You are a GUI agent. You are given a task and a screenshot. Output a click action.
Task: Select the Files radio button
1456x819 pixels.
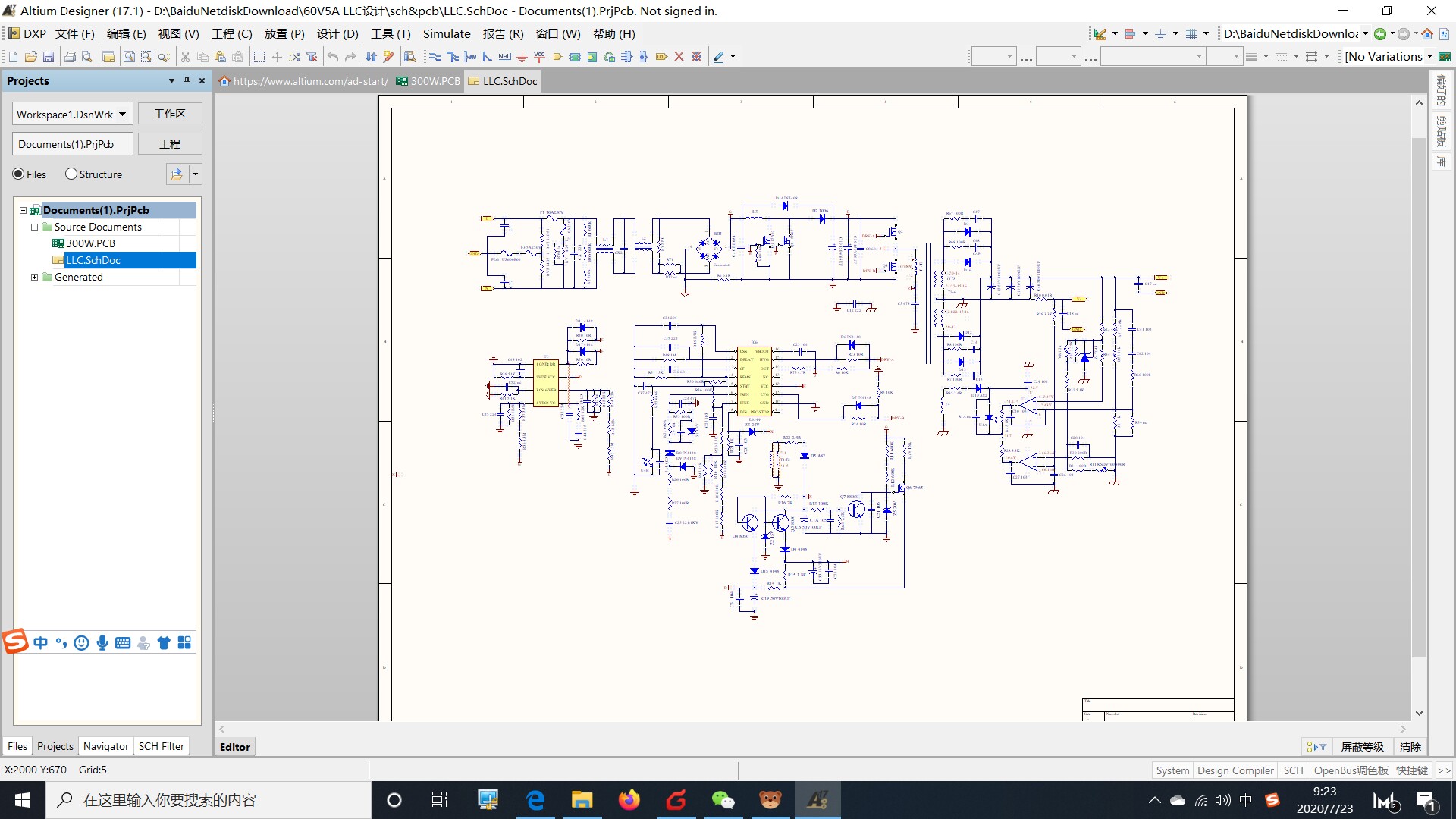tap(19, 174)
